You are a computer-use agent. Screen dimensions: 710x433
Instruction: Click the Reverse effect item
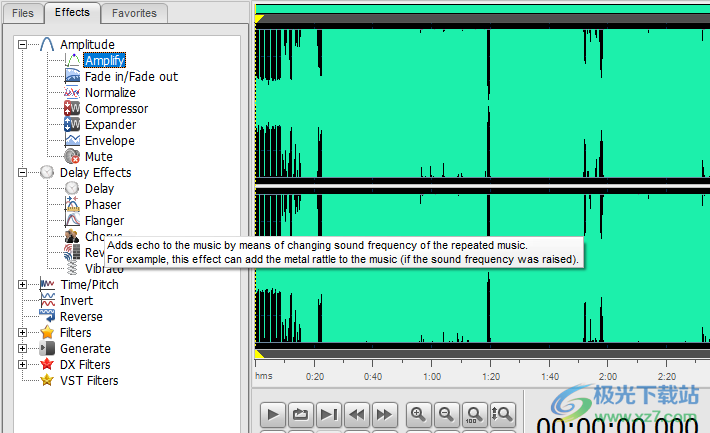(x=81, y=317)
